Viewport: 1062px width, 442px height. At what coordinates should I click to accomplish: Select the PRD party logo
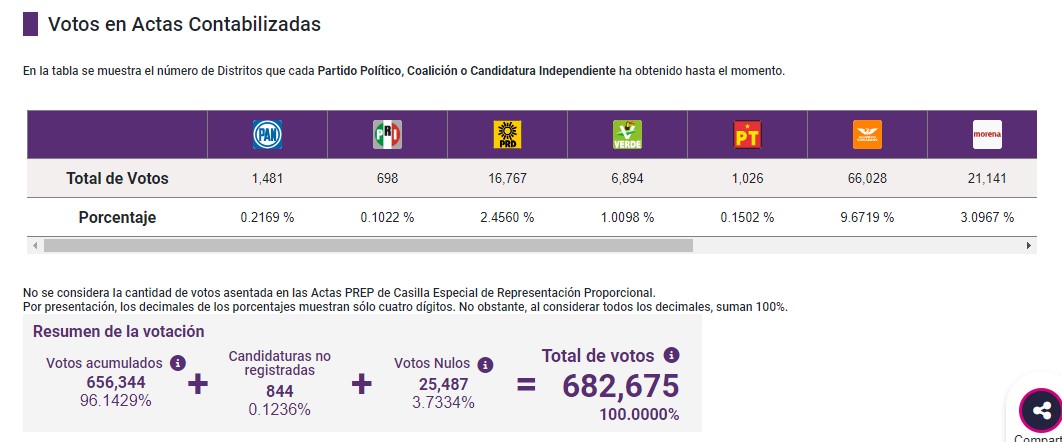click(507, 134)
